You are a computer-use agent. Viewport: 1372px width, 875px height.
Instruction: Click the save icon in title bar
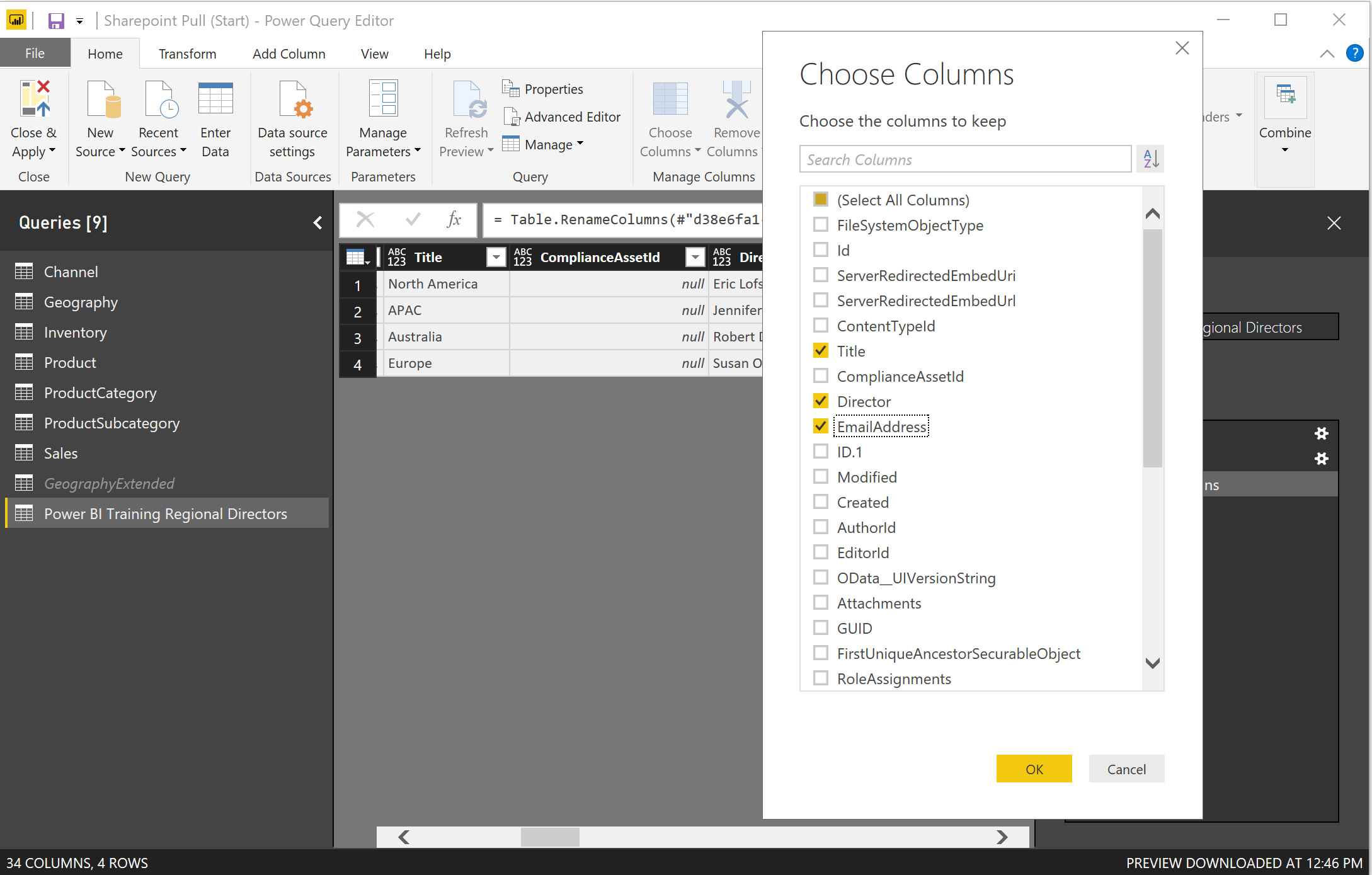[x=56, y=21]
